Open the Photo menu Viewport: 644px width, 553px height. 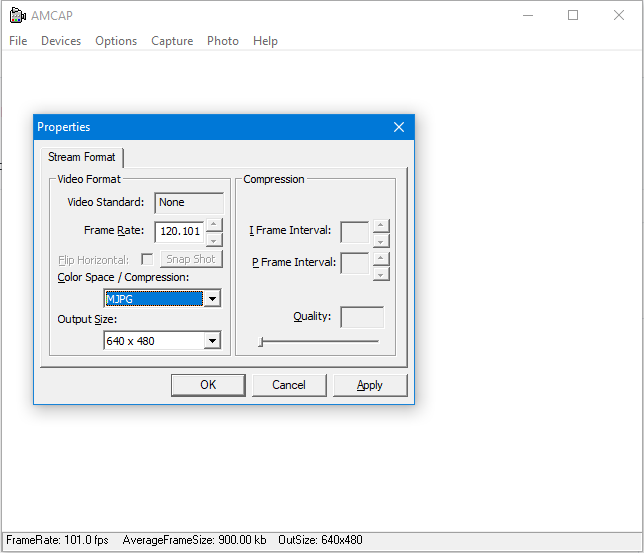223,41
